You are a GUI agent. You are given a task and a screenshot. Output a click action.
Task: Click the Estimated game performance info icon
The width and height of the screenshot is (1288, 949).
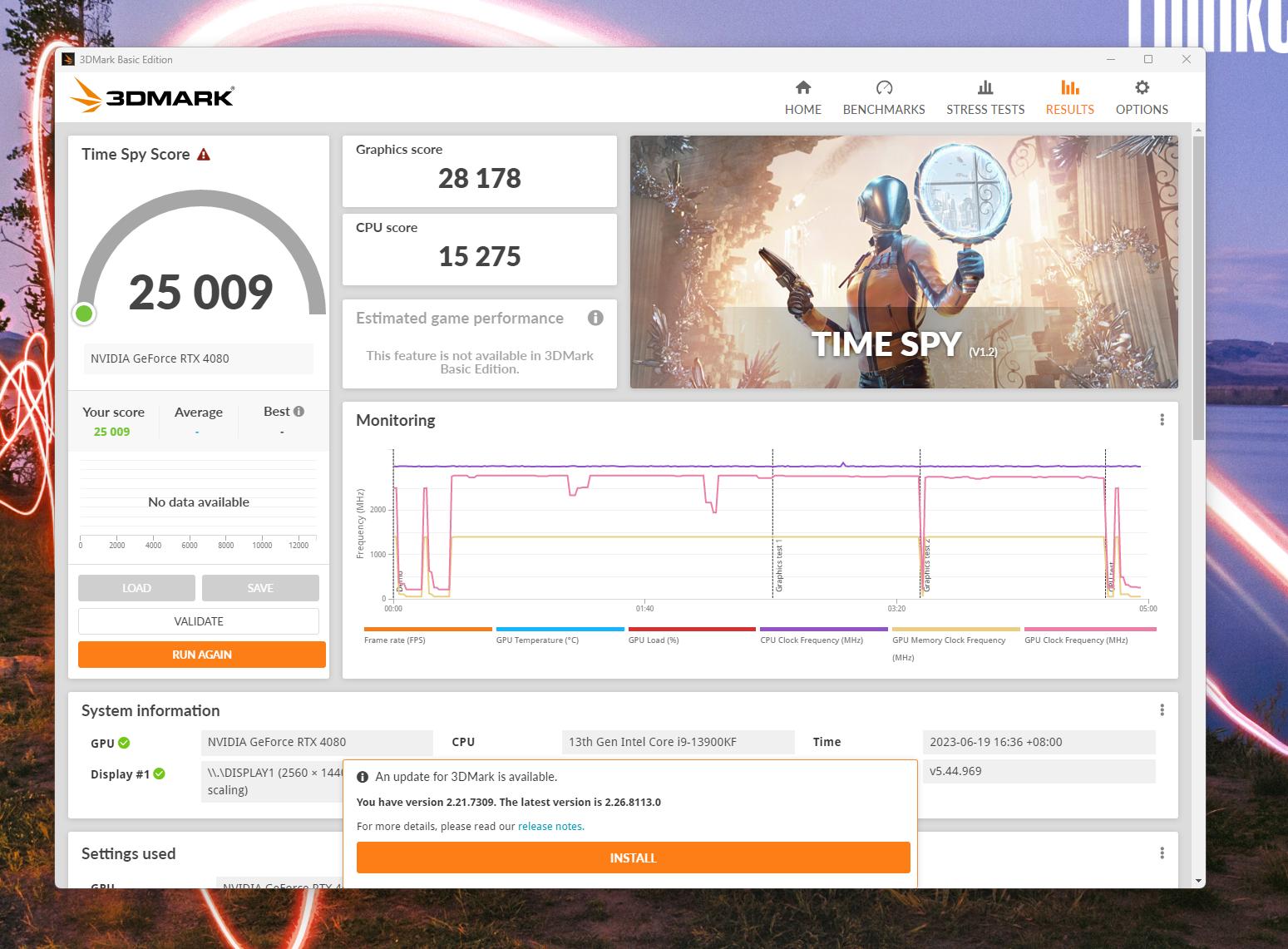tap(595, 318)
